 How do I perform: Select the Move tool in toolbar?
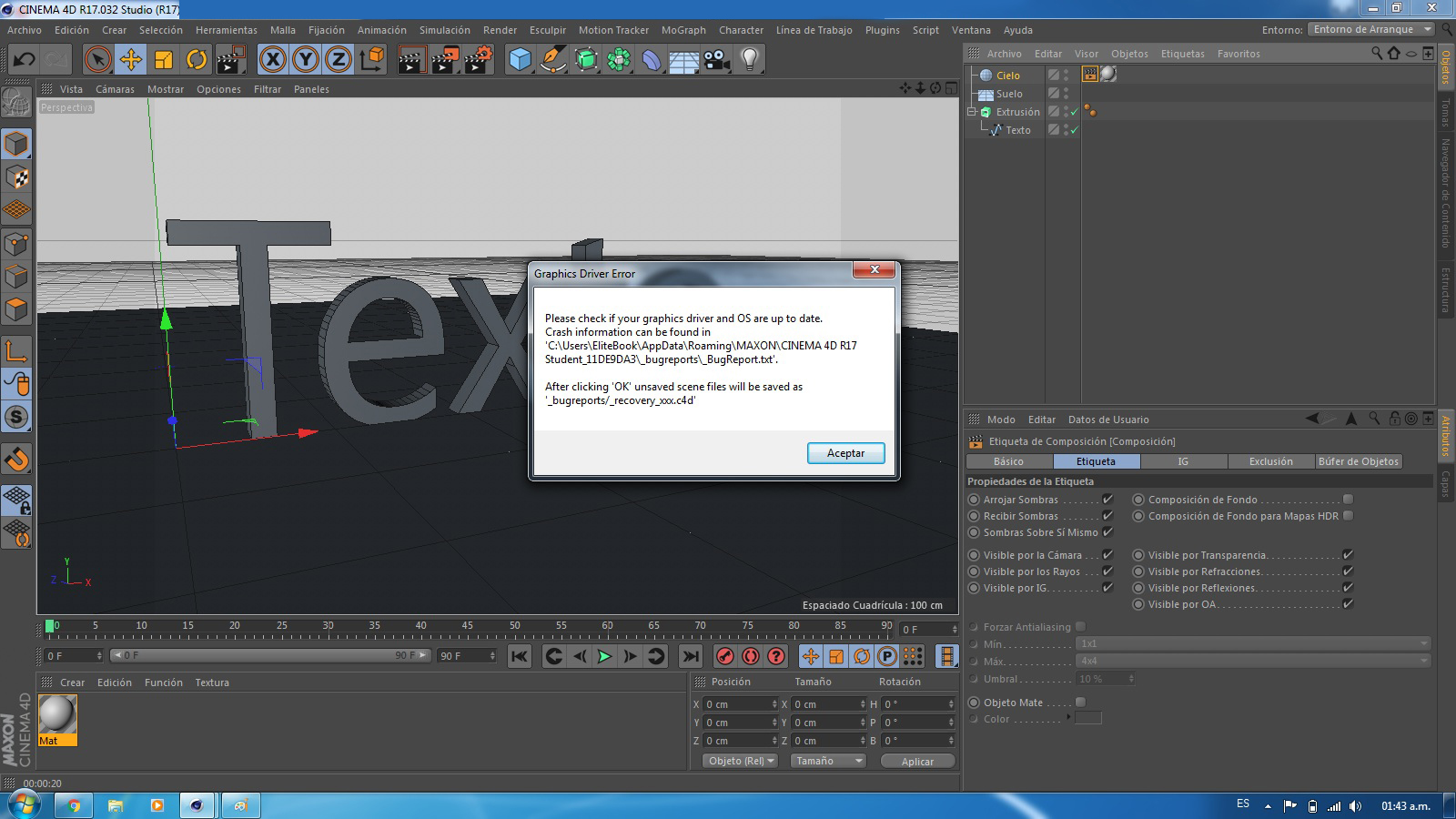[131, 60]
